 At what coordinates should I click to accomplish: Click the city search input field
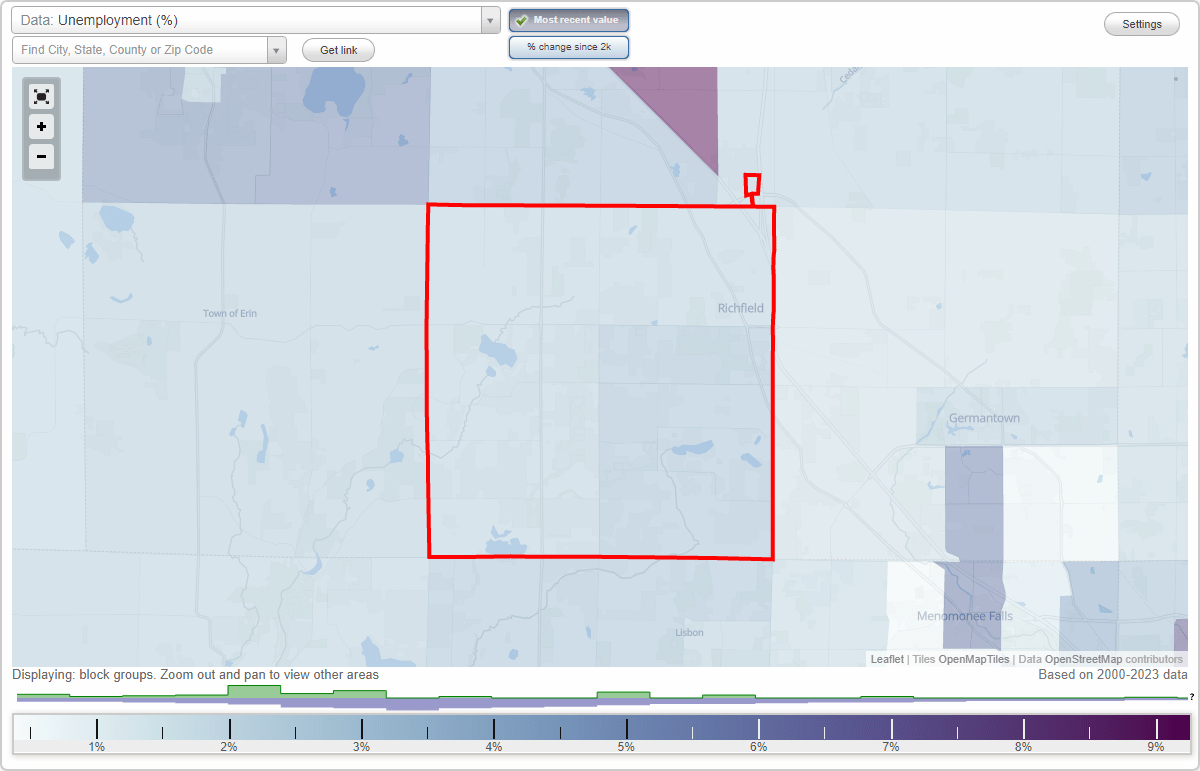tap(140, 48)
